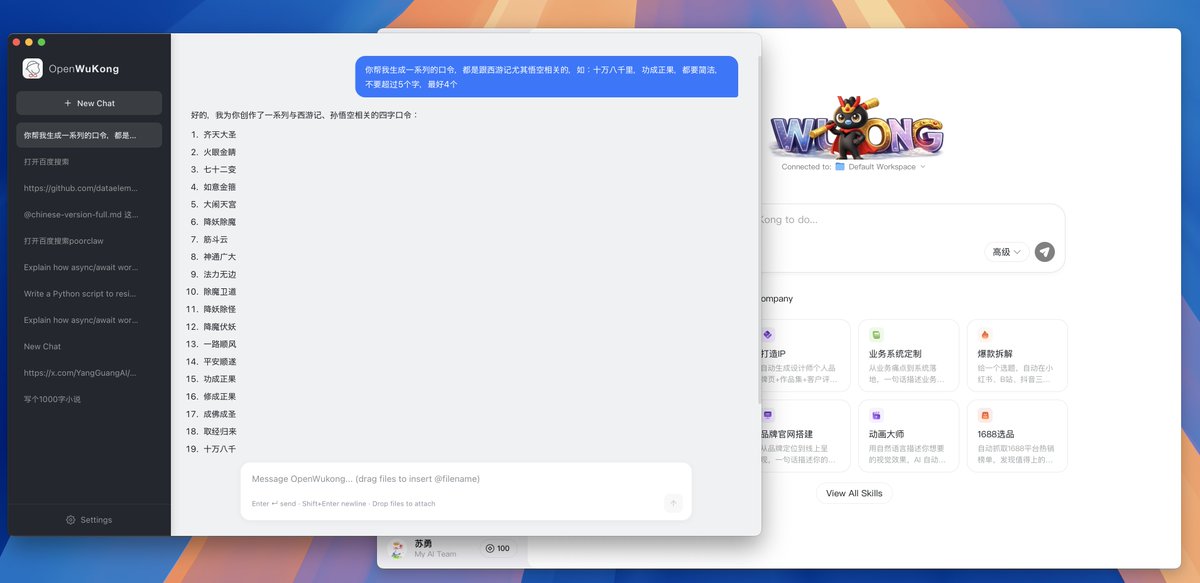The height and width of the screenshot is (583, 1200).
Task: Click list item '筋斗云'
Action: click(x=216, y=240)
